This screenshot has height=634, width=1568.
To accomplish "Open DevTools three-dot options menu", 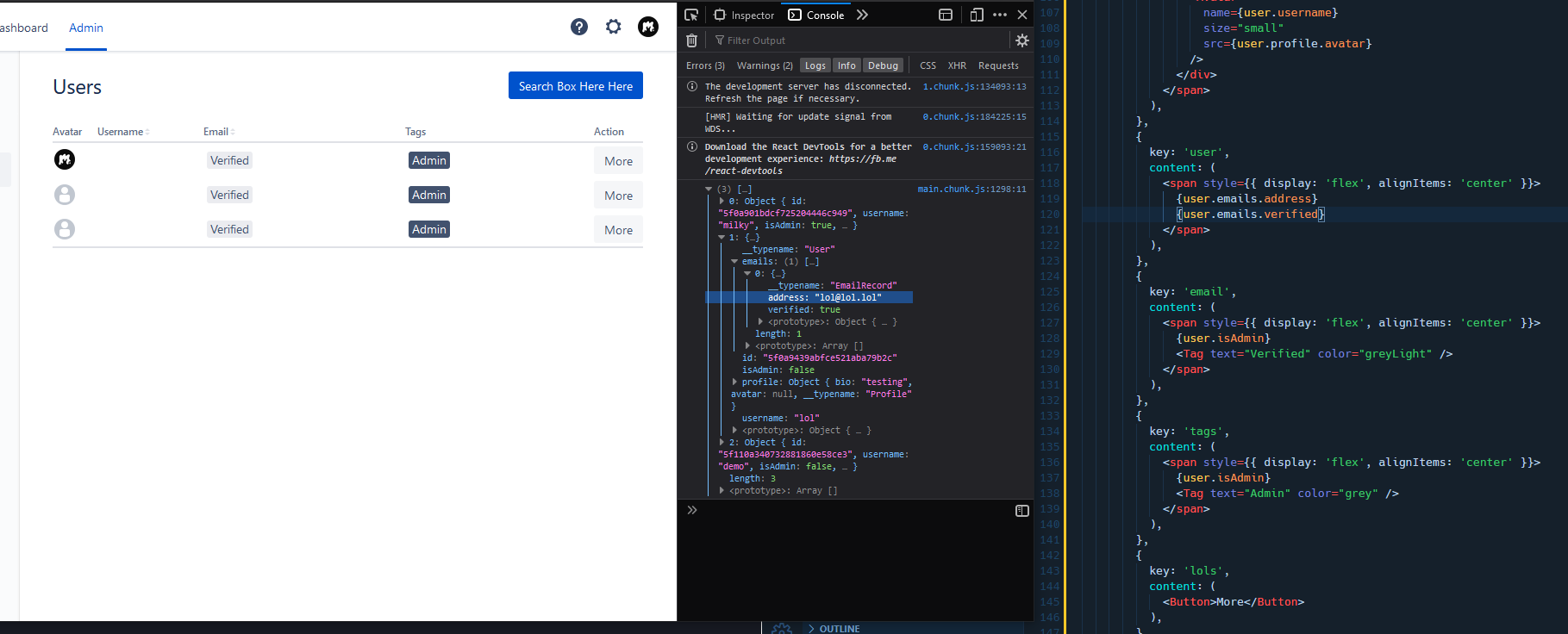I will 1000,15.
